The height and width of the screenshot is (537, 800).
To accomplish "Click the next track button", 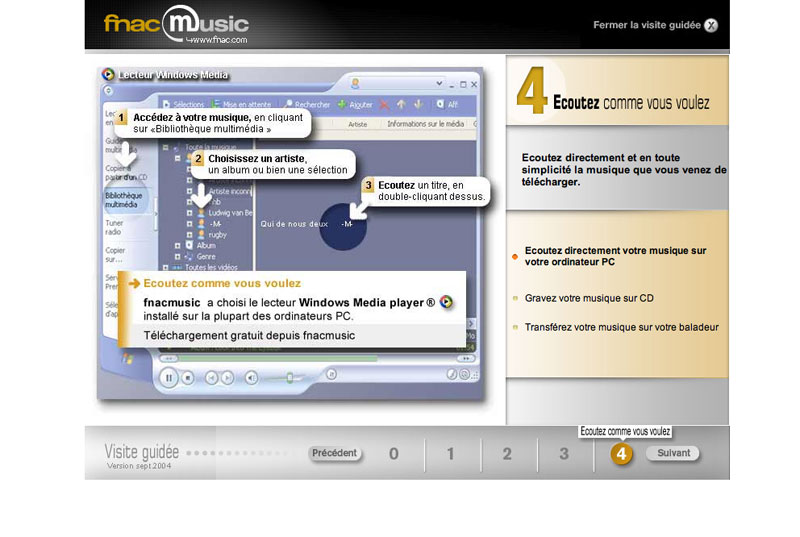I will pos(228,378).
